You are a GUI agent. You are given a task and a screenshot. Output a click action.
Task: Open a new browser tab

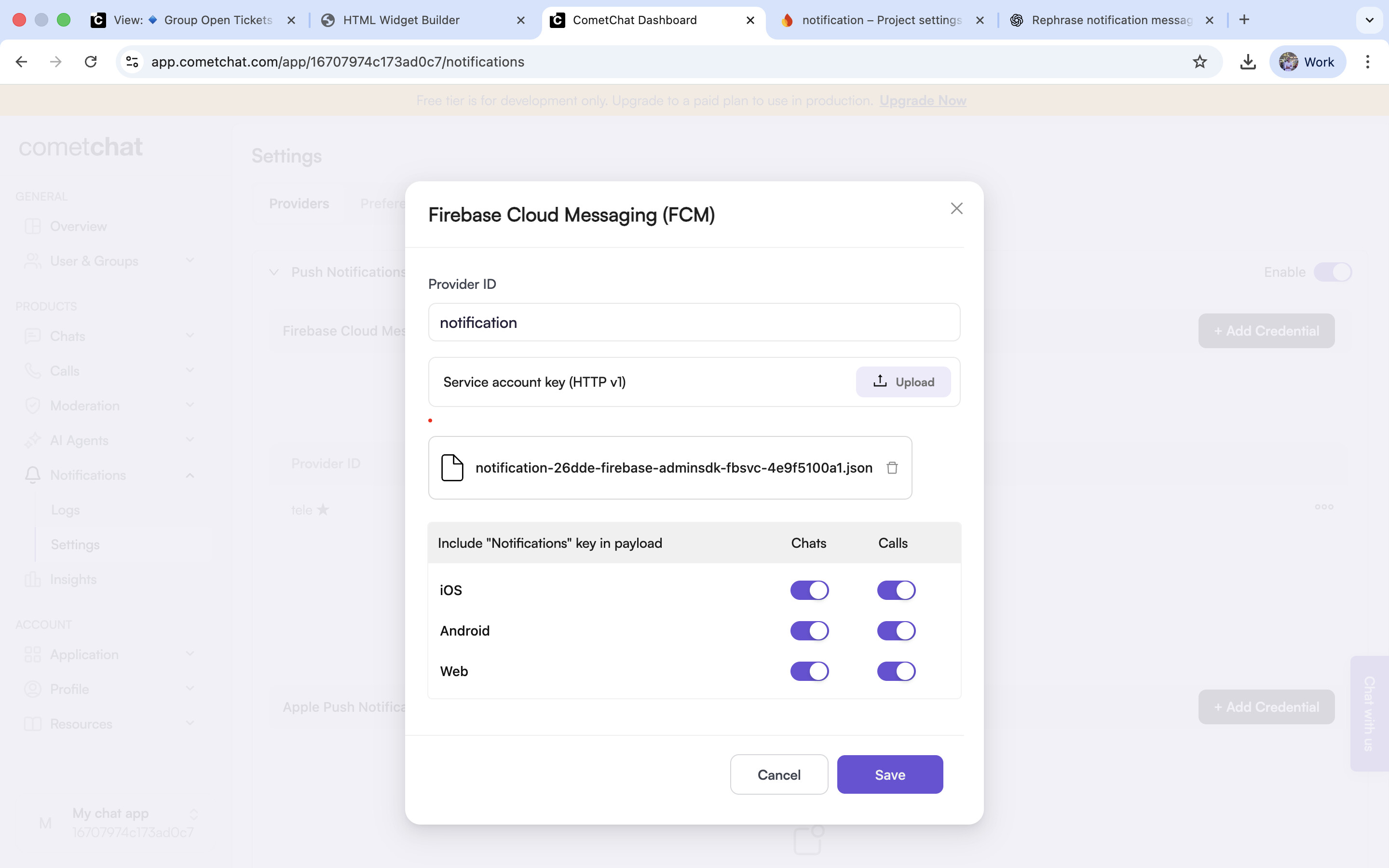pyautogui.click(x=1244, y=20)
